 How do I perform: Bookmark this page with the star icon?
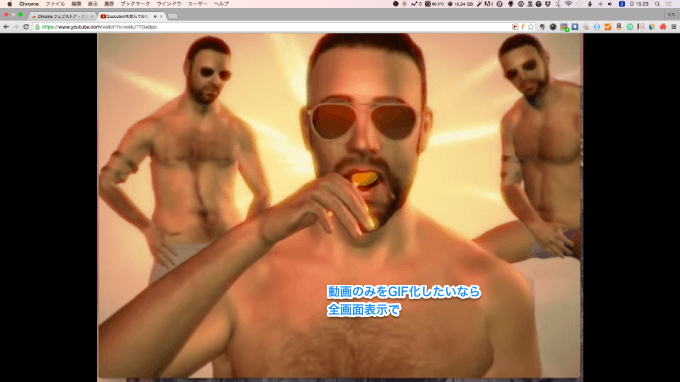point(531,27)
